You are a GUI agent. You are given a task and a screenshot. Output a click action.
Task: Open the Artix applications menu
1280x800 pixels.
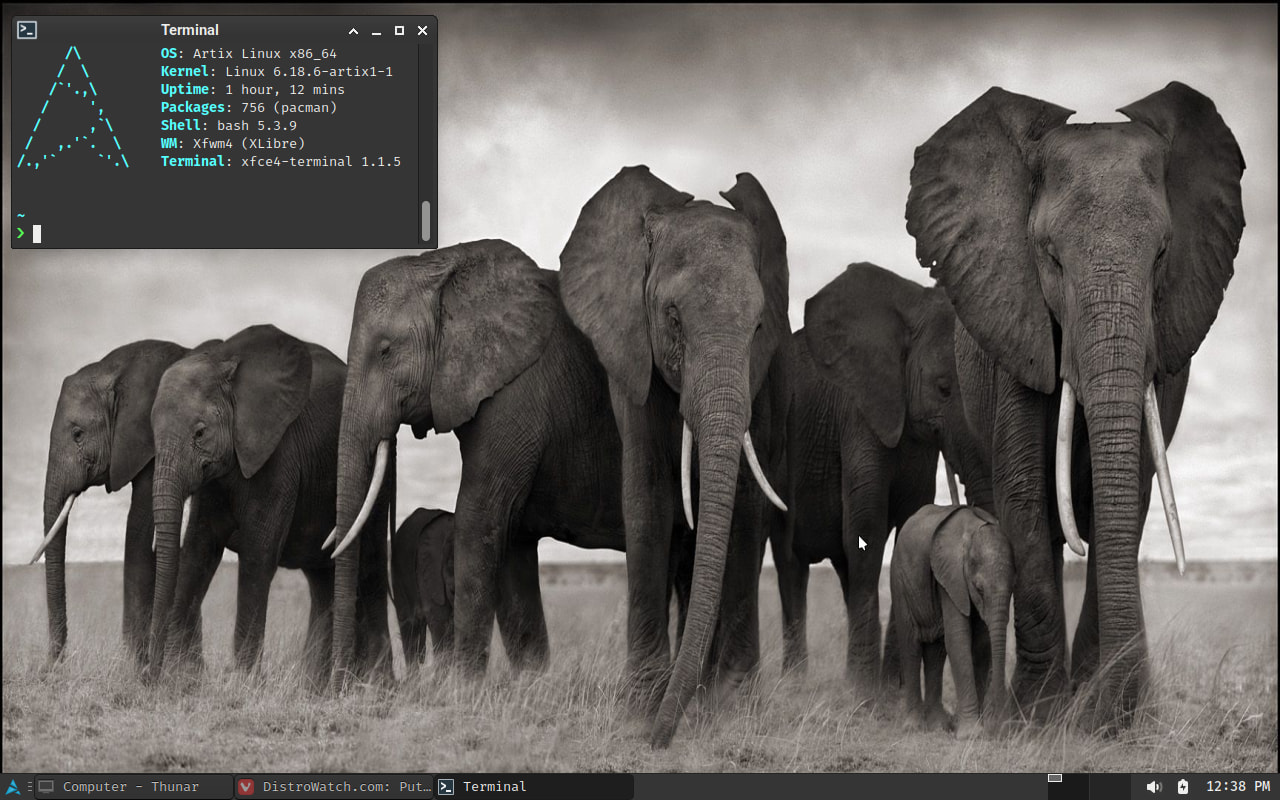12,787
